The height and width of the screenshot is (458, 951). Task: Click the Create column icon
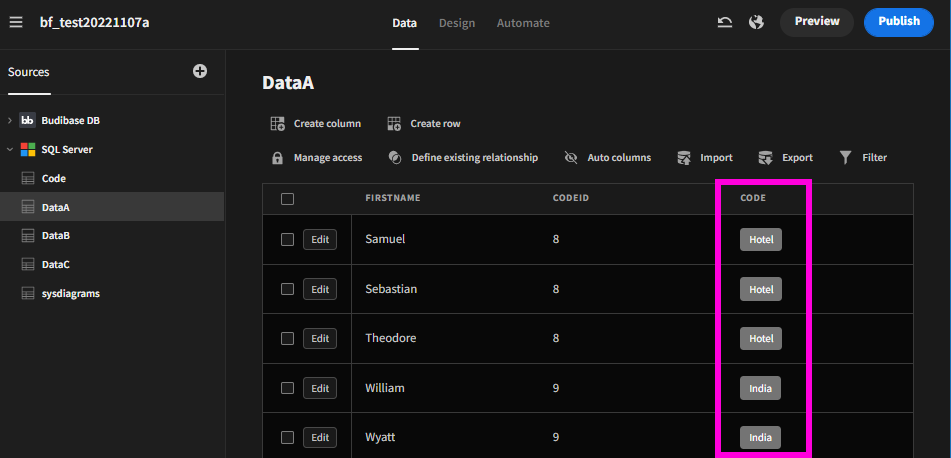point(277,124)
